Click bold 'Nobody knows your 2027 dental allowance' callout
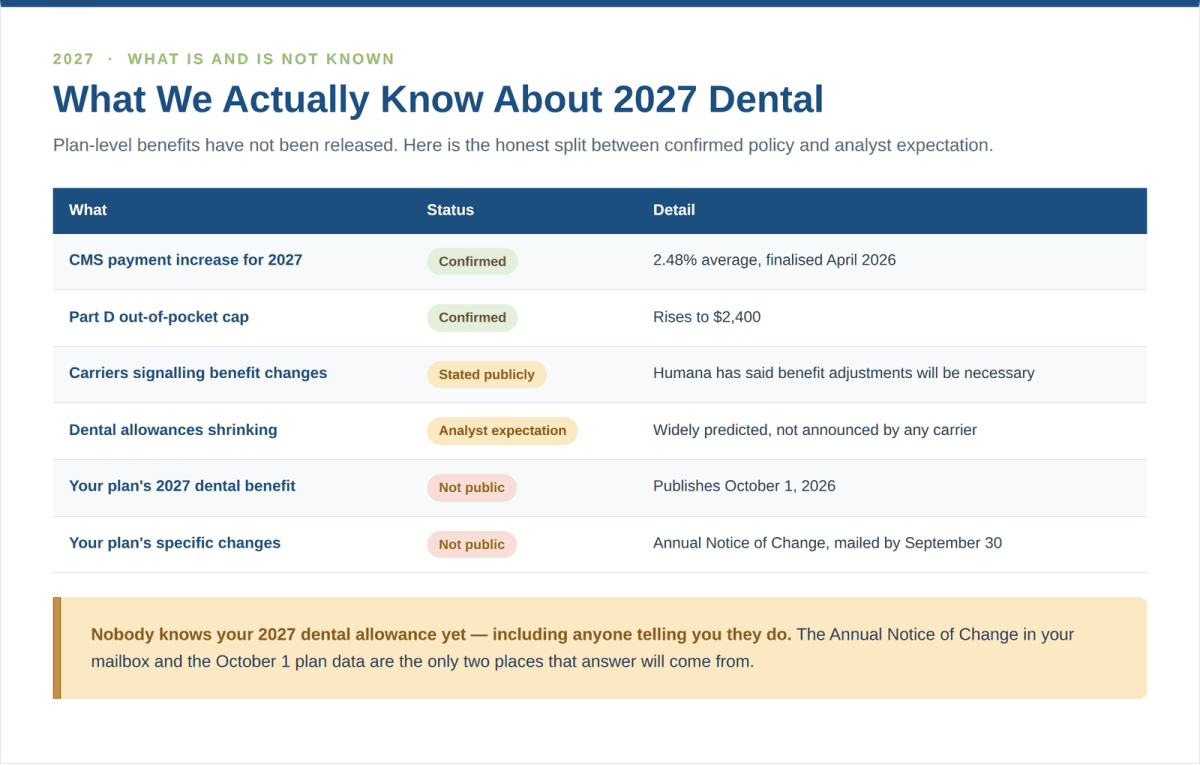Screen dimensions: 1200x765 pos(441,634)
